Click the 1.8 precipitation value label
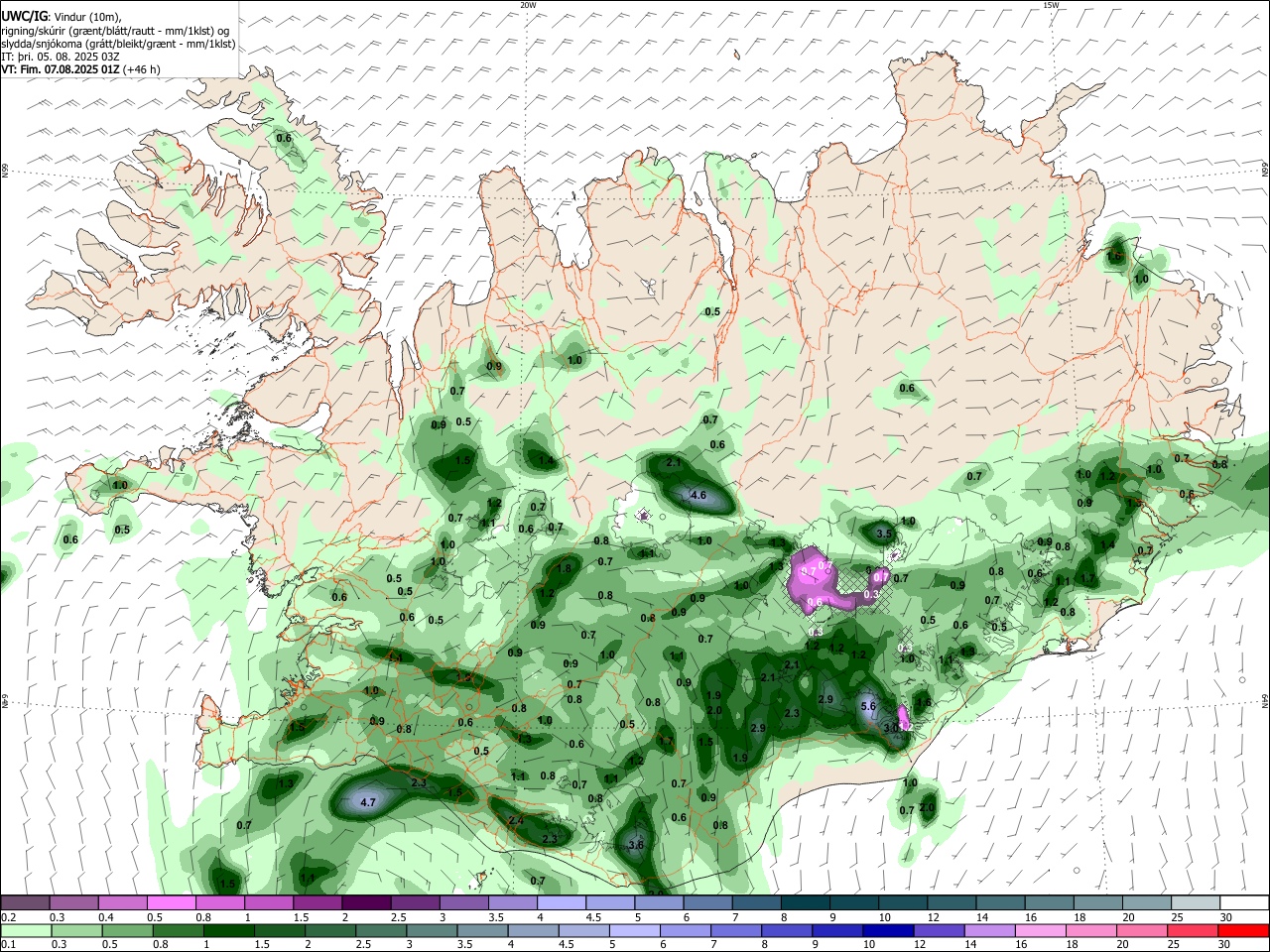Screen dimensions: 1270x952 tap(566, 569)
